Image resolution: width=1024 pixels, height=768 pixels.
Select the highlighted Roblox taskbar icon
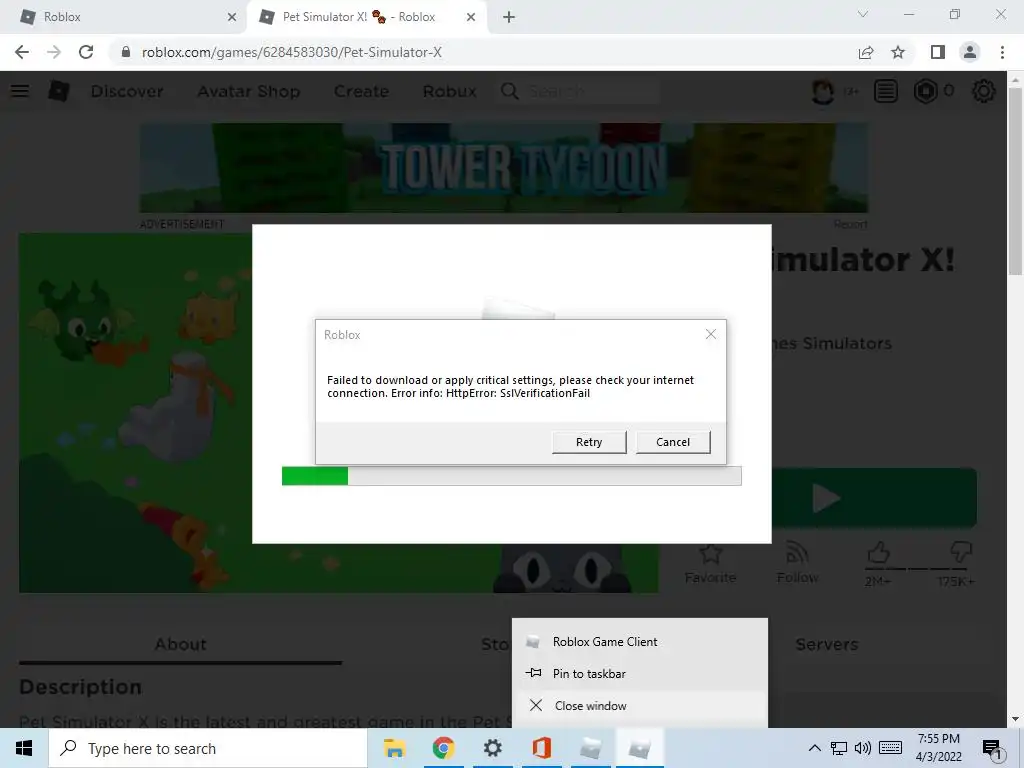pyautogui.click(x=639, y=748)
